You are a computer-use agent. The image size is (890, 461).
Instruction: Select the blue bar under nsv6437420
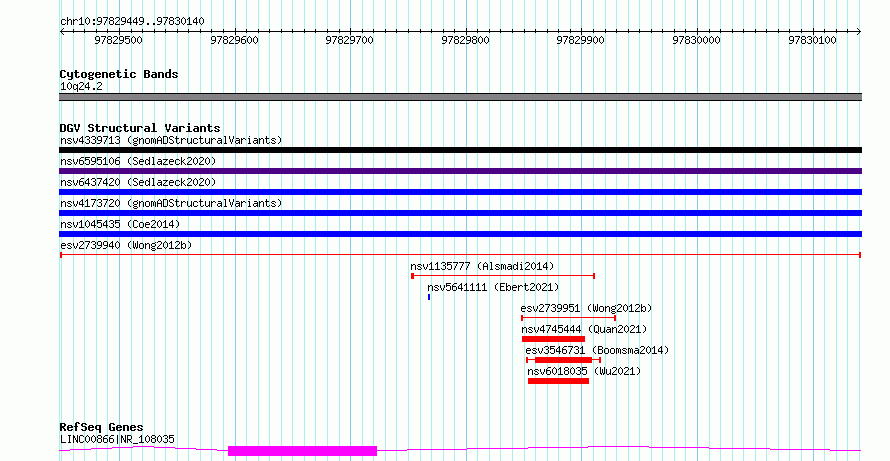460,192
